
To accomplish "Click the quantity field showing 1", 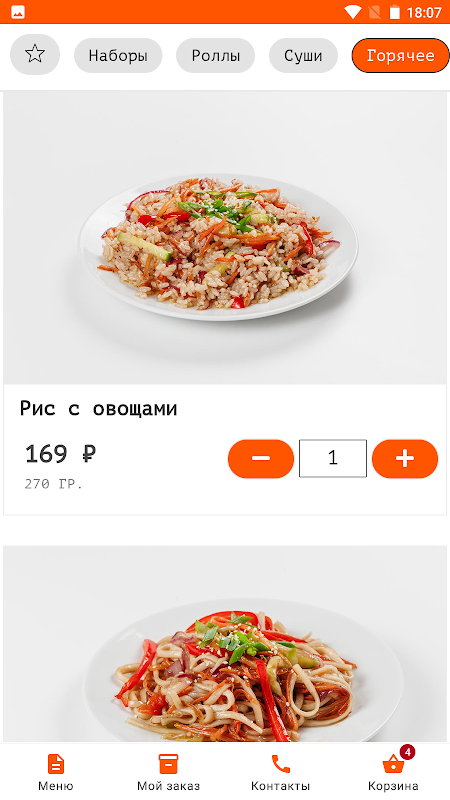I will [x=333, y=458].
